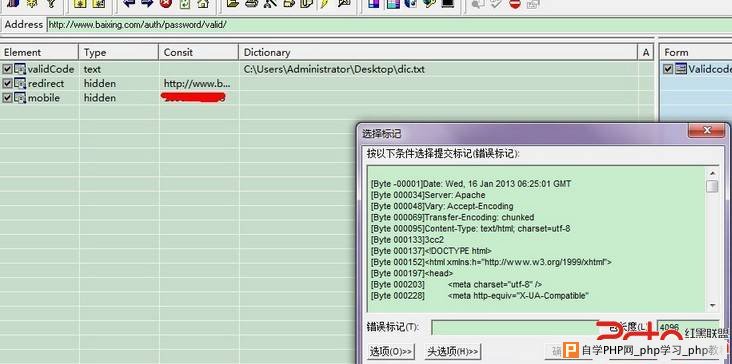Click the Type column header
Image resolution: width=732 pixels, height=364 pixels.
[119, 52]
